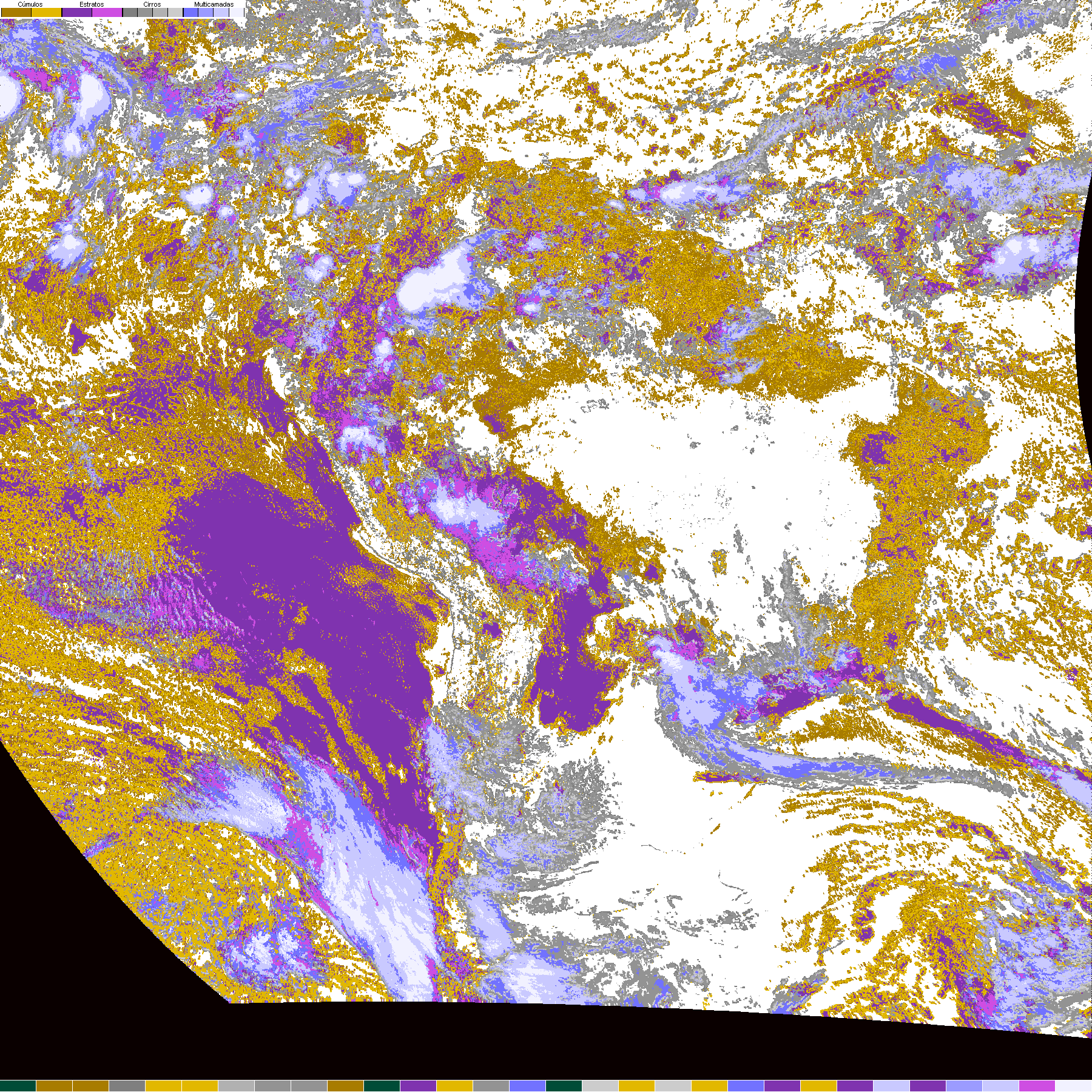Choose the pale lavender Multicamadas legend swatch
The image size is (1092, 1092).
pos(221,13)
